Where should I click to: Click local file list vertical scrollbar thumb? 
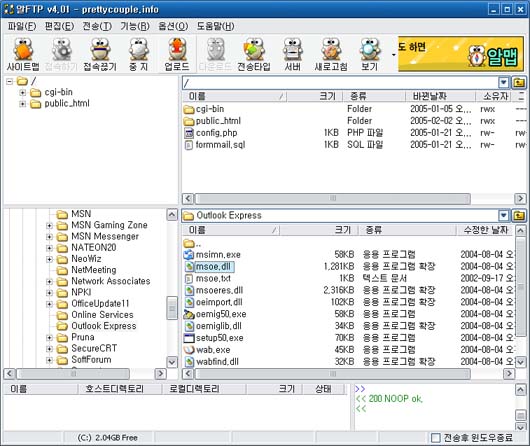pyautogui.click(x=521, y=287)
